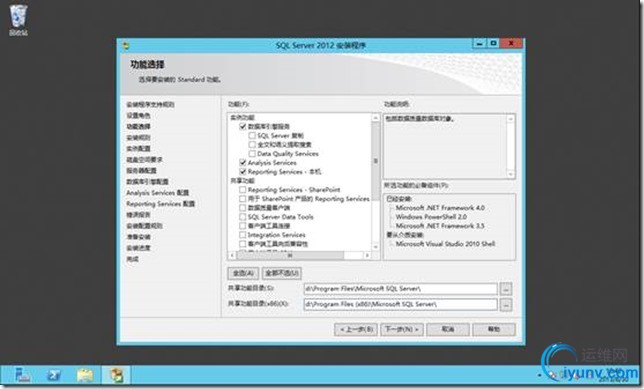The height and width of the screenshot is (389, 644).
Task: Click the 实例功能 group header in feature list
Action: tap(242, 117)
